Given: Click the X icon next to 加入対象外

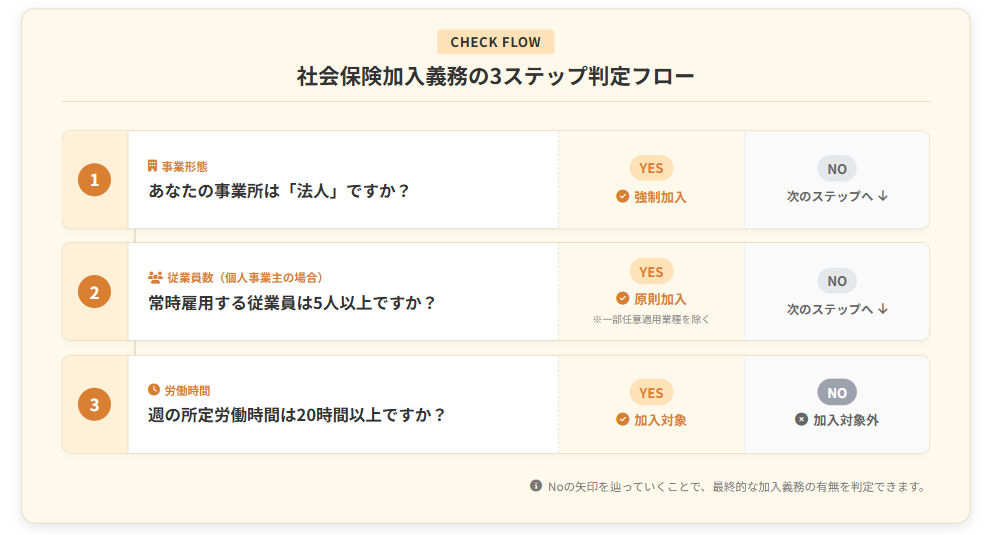Looking at the screenshot, I should [x=801, y=420].
